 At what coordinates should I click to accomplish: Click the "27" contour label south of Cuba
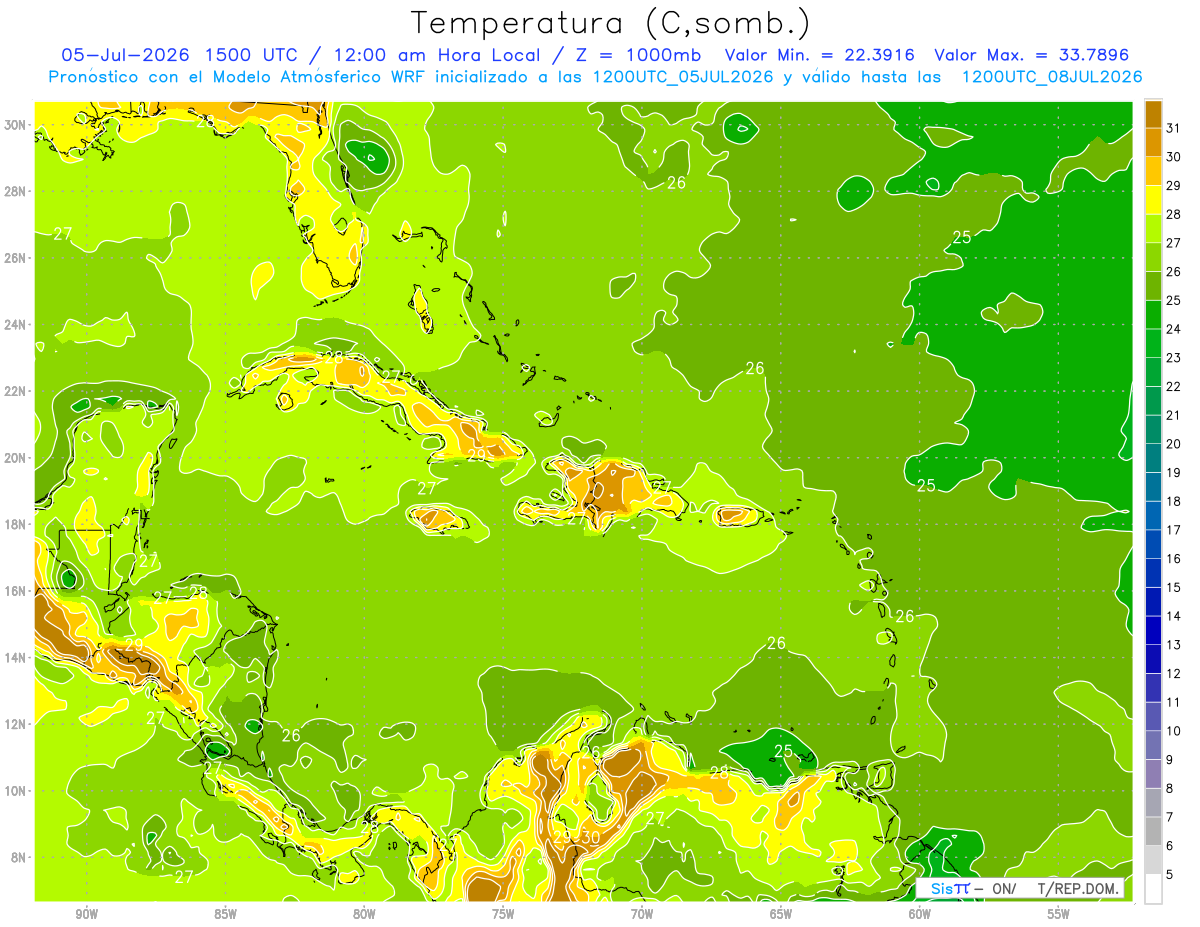427,488
